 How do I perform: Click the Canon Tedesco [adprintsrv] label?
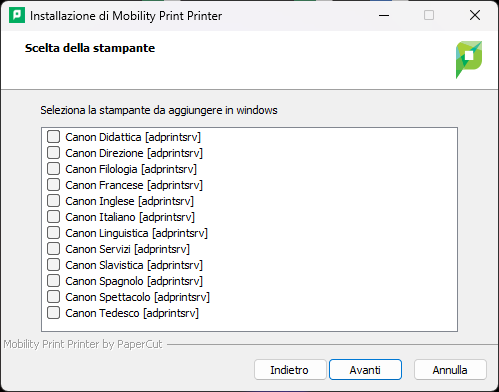click(132, 313)
